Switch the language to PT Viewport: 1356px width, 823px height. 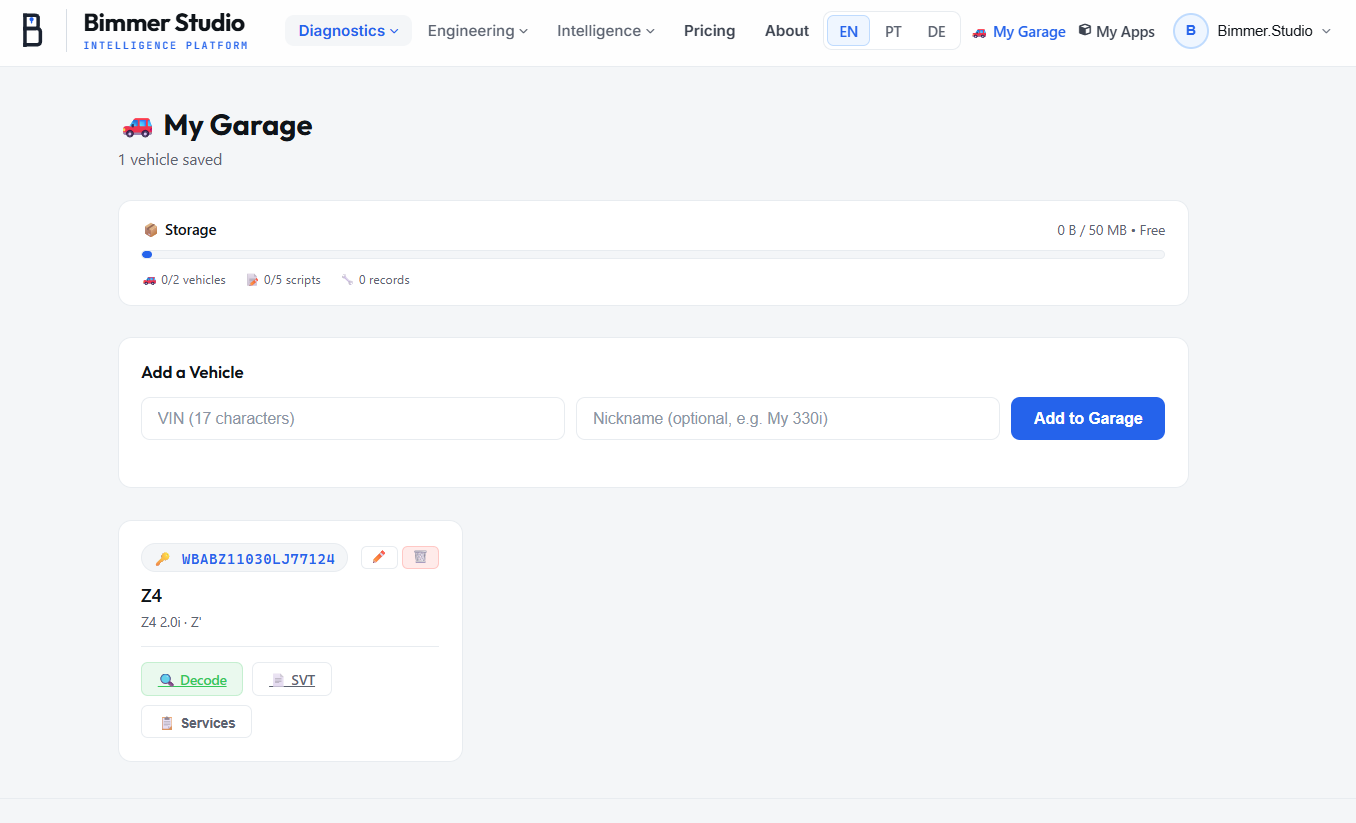[893, 31]
